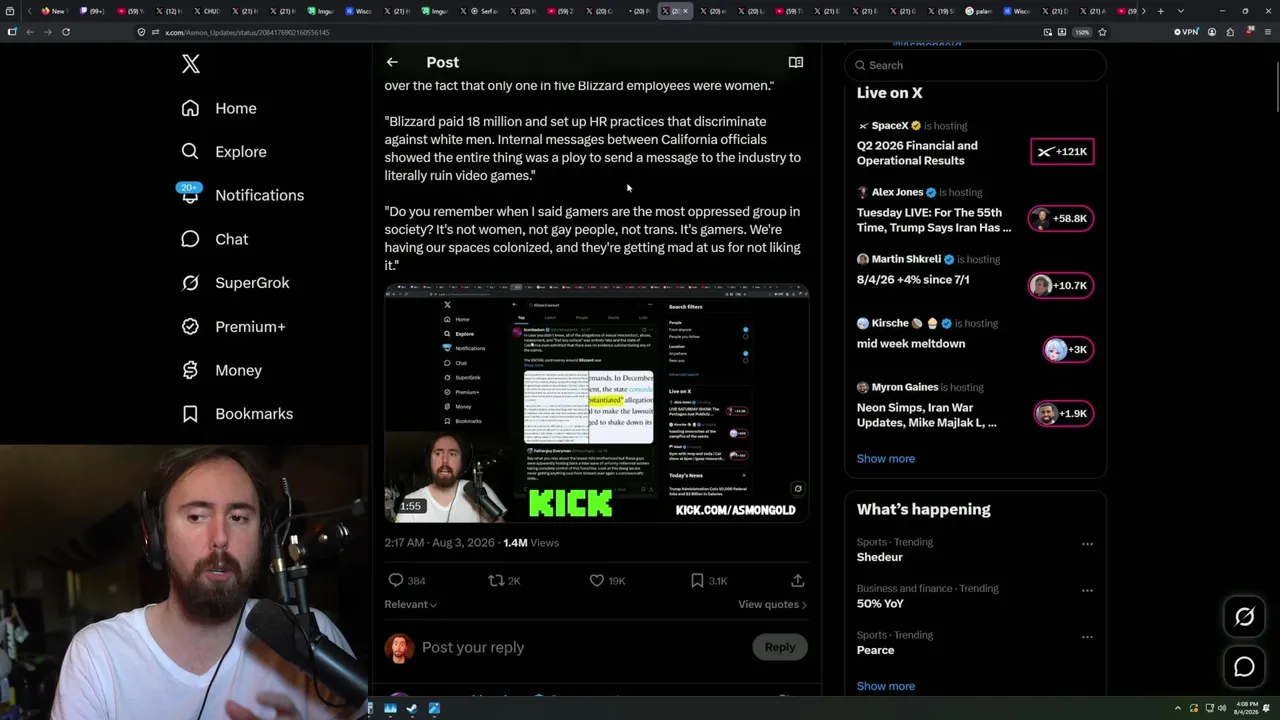Play the embedded Kick video thumbnail
This screenshot has width=1280, height=720.
597,403
